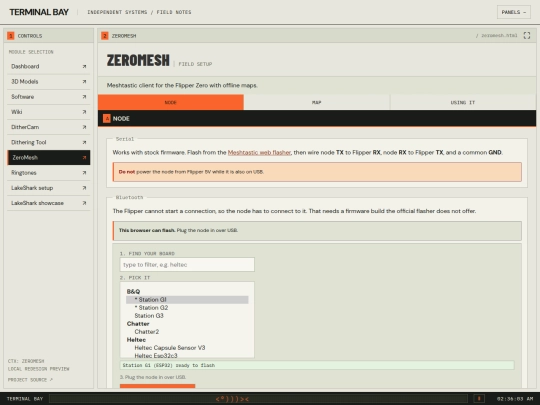Select Chatter2 board option
Image resolution: width=540 pixels, height=405 pixels.
pyautogui.click(x=187, y=332)
